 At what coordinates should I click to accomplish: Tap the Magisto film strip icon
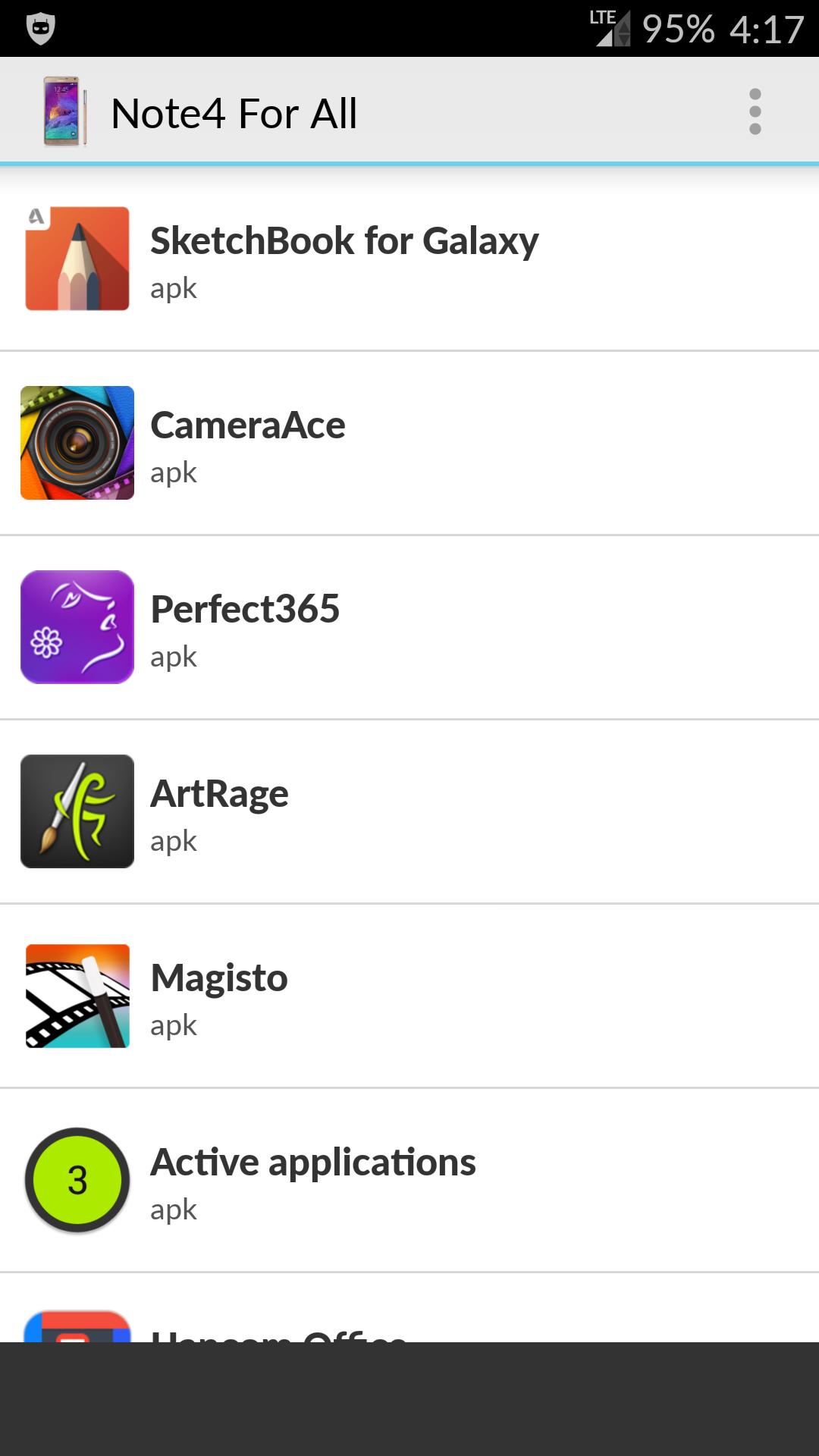tap(77, 996)
